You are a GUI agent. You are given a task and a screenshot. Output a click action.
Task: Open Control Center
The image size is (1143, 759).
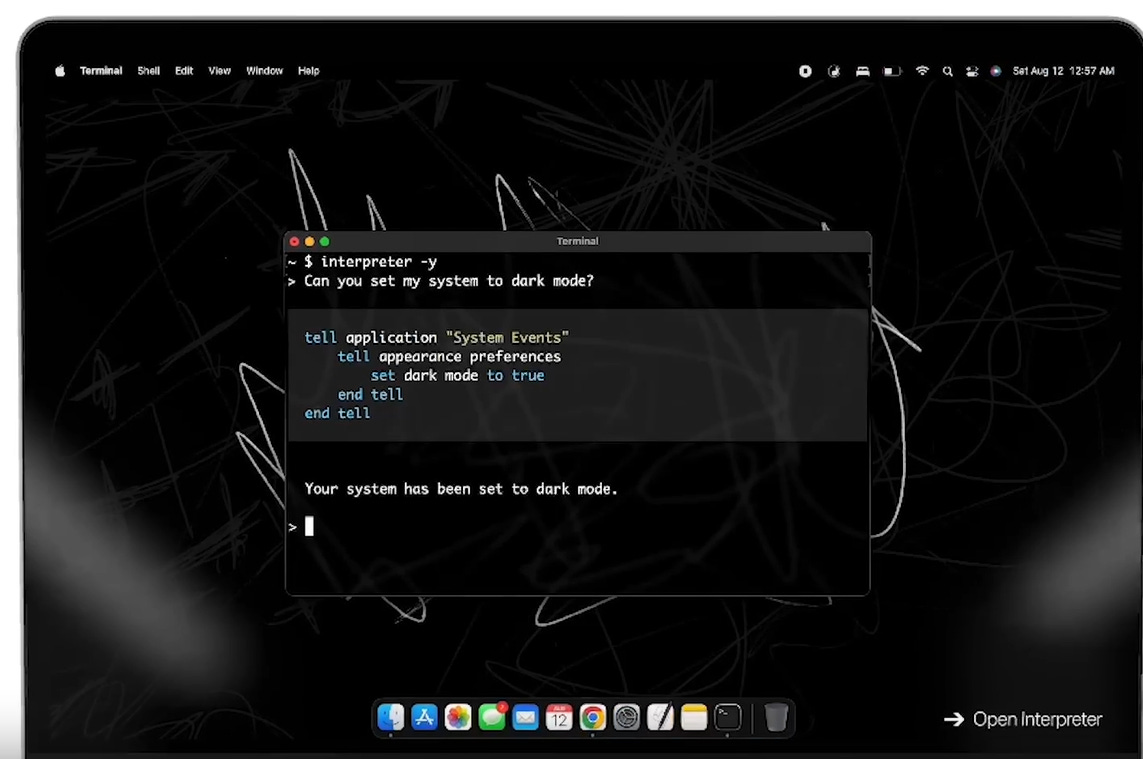(972, 71)
